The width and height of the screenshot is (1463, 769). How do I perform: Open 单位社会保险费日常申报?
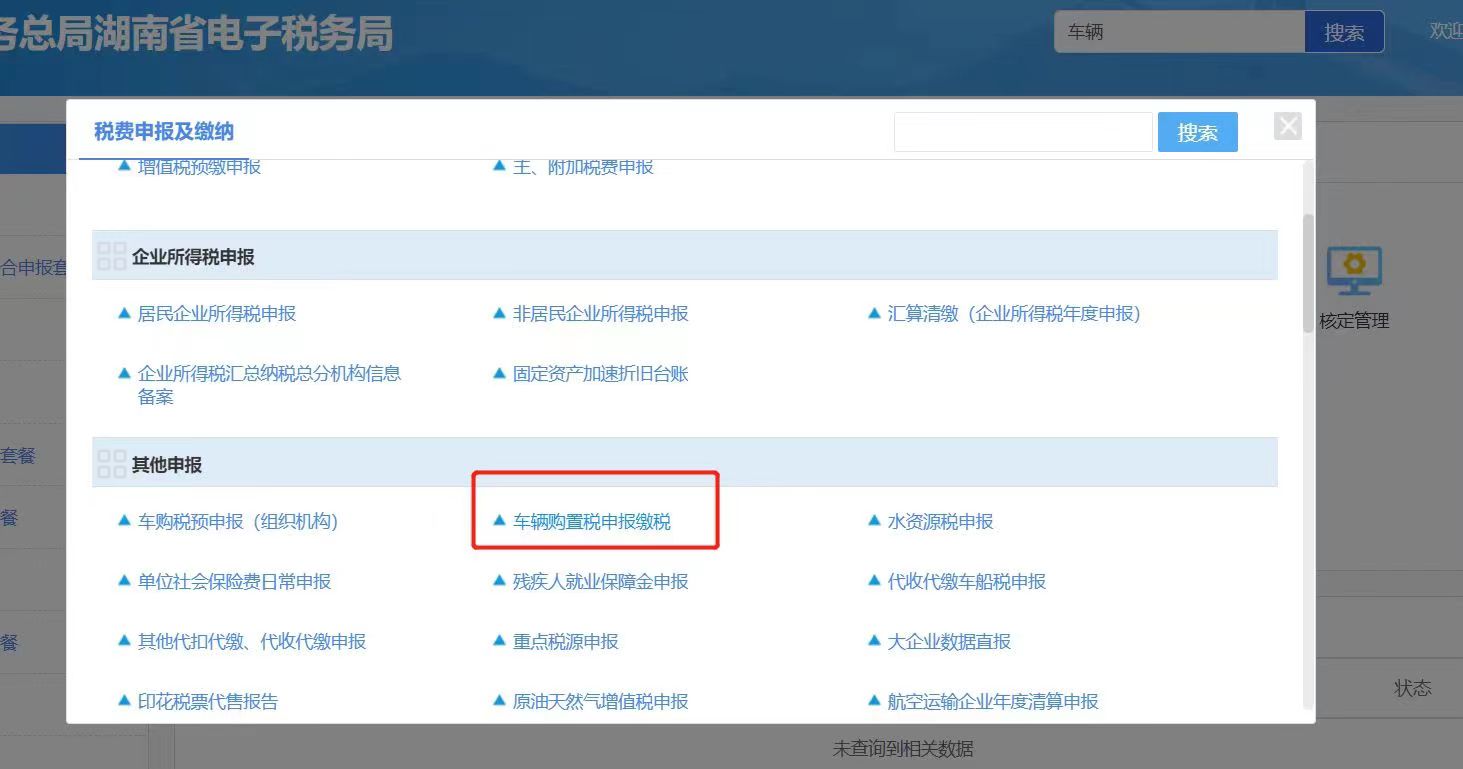232,581
